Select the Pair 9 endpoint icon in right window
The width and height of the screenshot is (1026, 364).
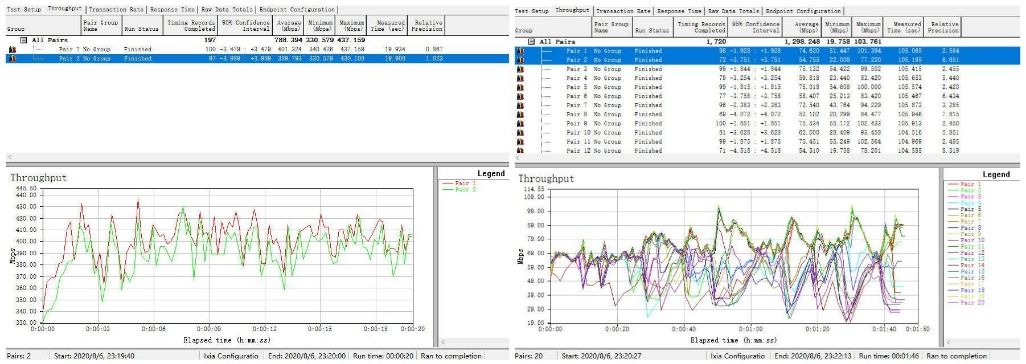[x=521, y=123]
